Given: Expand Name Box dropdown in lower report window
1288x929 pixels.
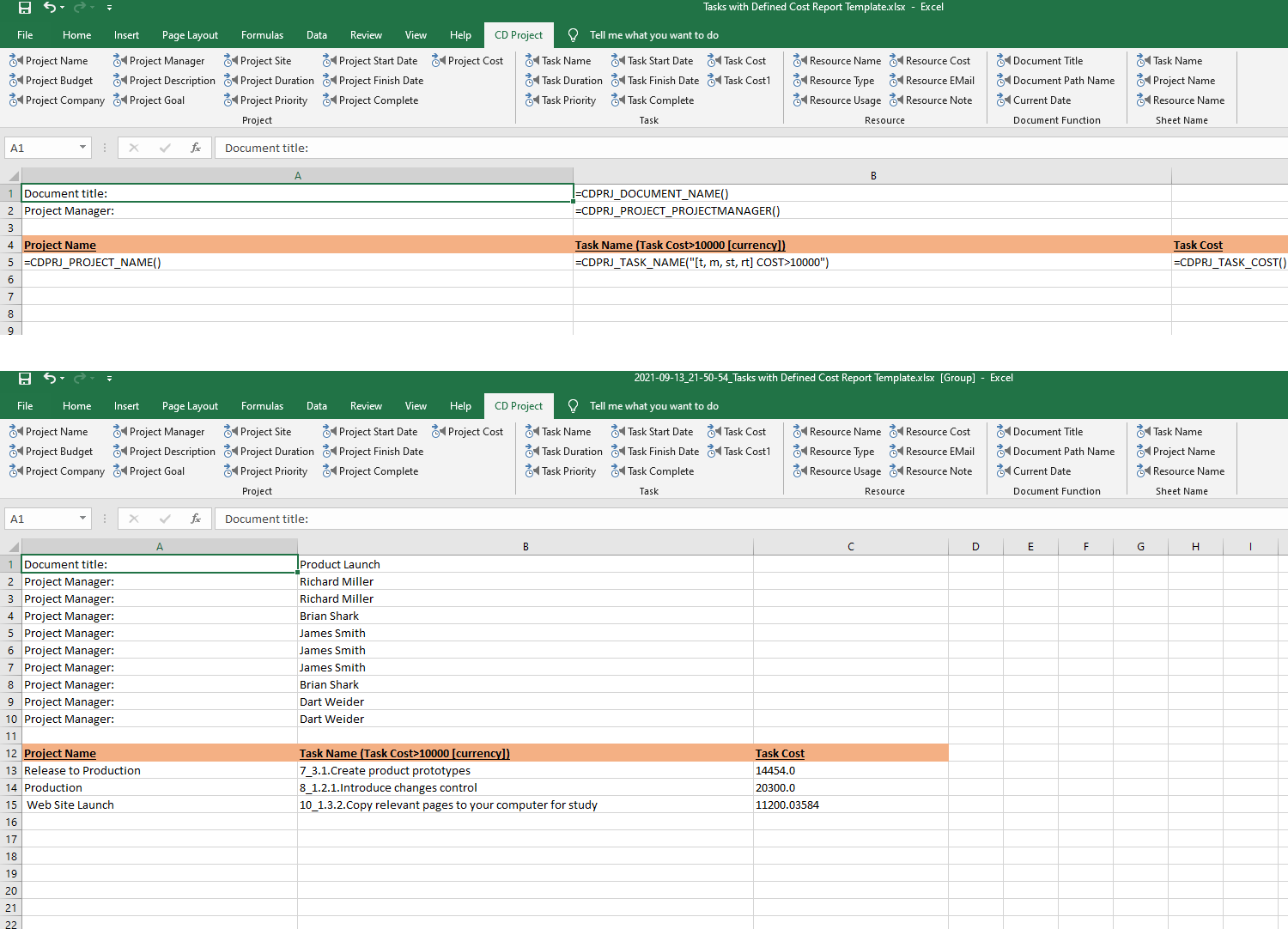Looking at the screenshot, I should 82,519.
